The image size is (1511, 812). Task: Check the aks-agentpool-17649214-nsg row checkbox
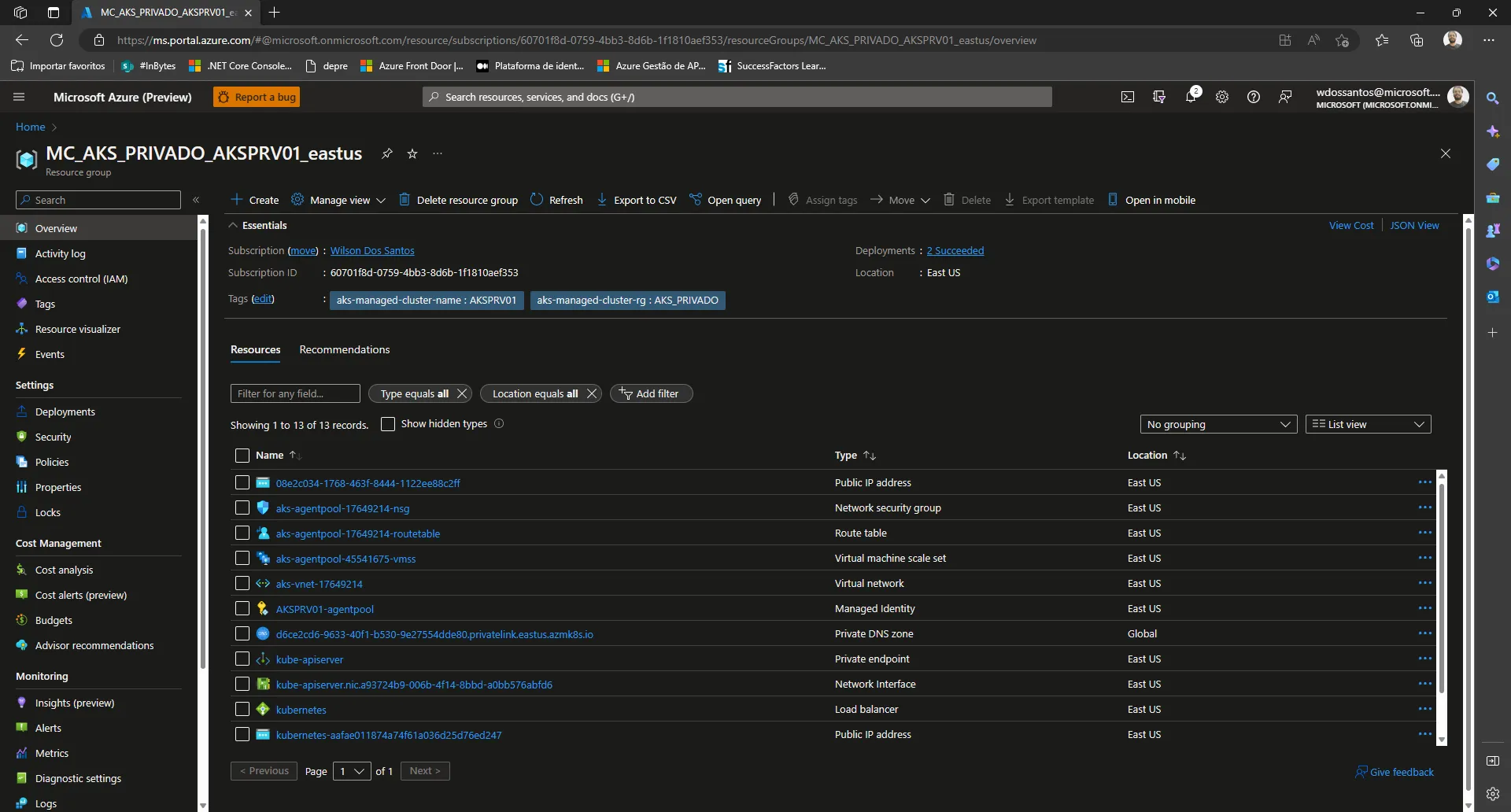242,507
